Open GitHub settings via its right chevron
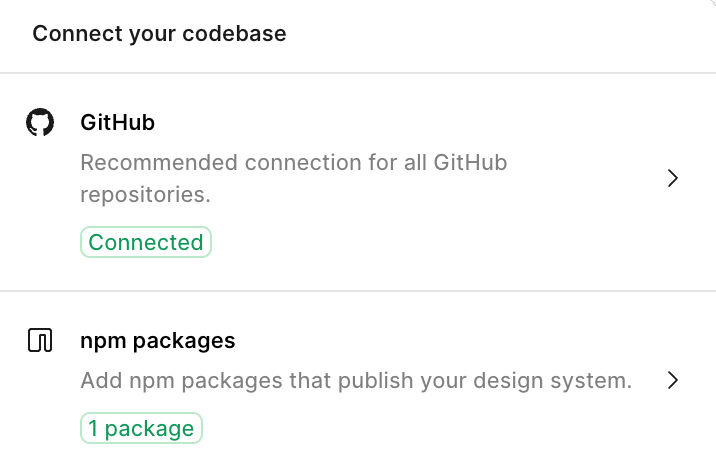This screenshot has height=474, width=716. click(672, 178)
